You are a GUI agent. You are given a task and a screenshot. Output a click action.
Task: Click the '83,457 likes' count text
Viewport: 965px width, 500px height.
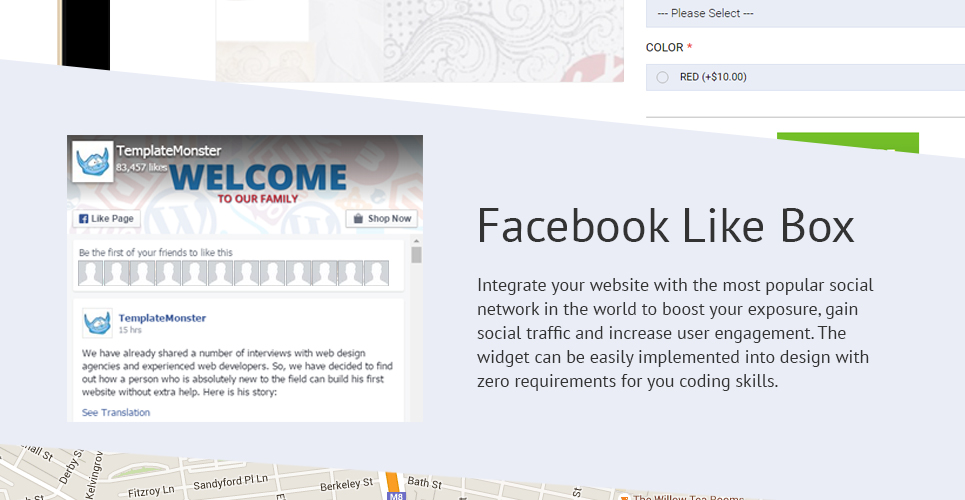(142, 167)
